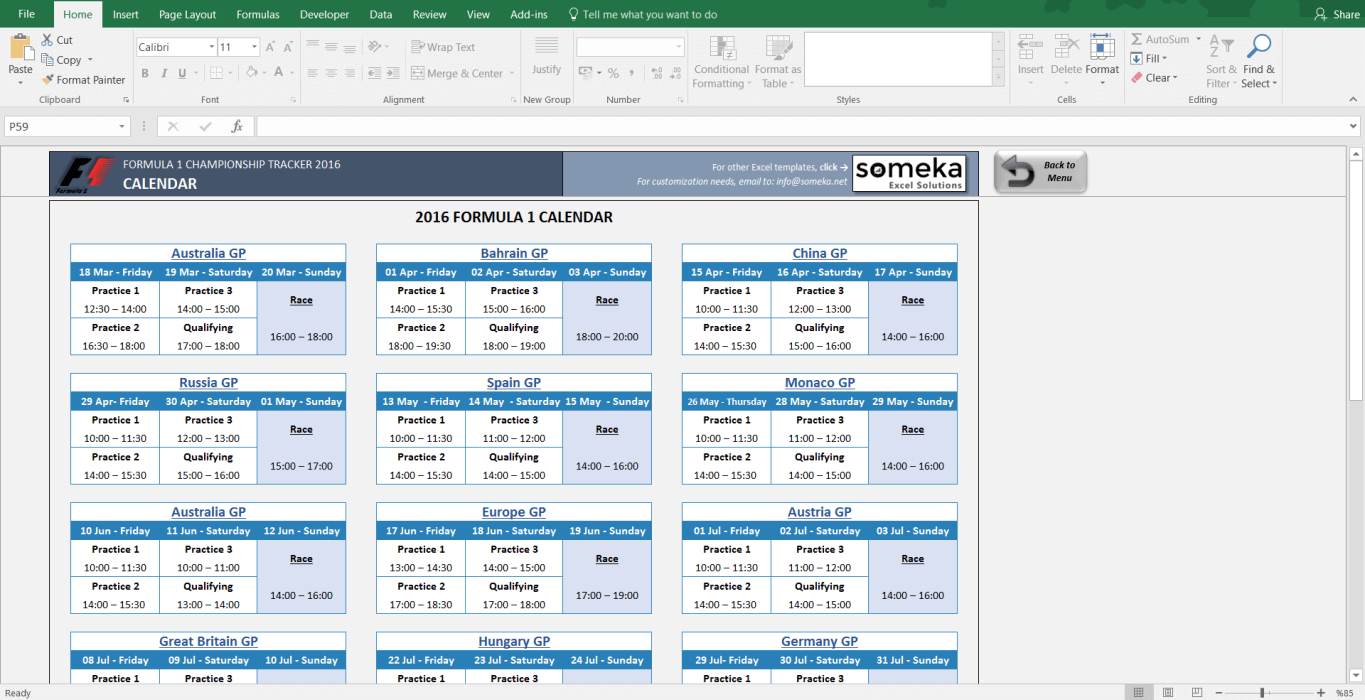The image size is (1365, 700).
Task: Click the Copy icon
Action: click(x=46, y=60)
